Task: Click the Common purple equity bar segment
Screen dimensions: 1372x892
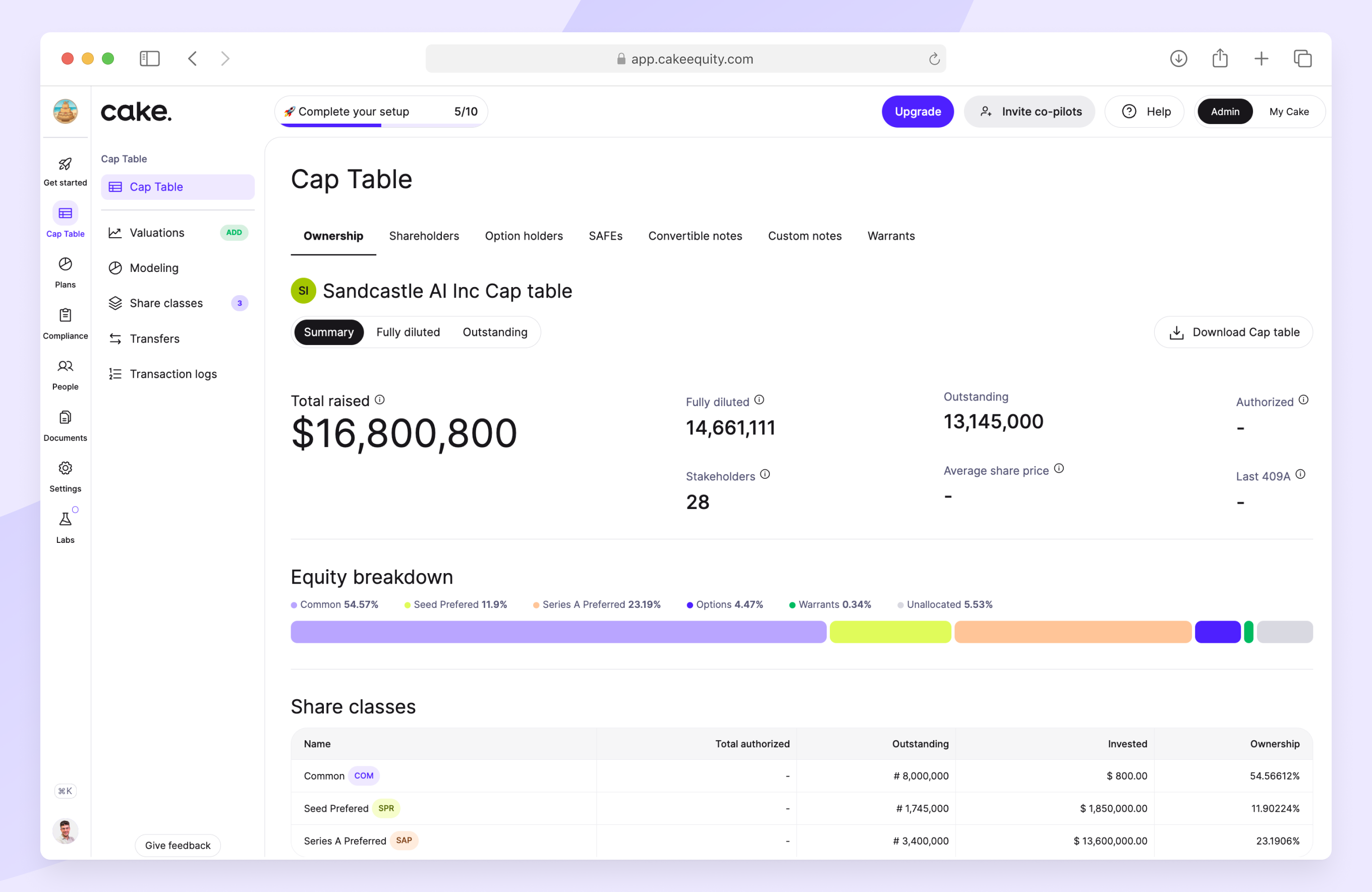Action: tap(558, 632)
